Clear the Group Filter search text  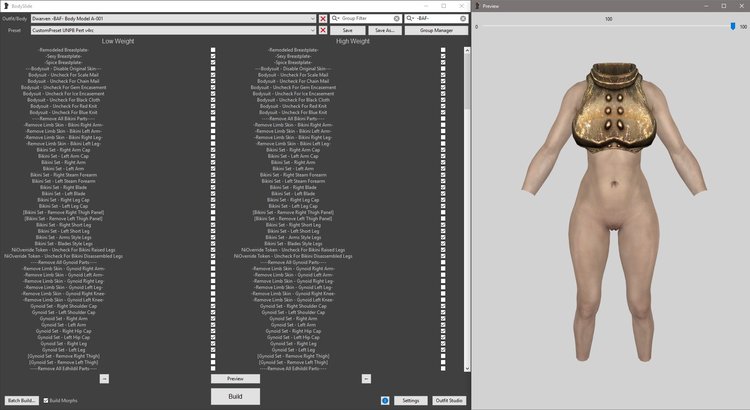[x=397, y=19]
